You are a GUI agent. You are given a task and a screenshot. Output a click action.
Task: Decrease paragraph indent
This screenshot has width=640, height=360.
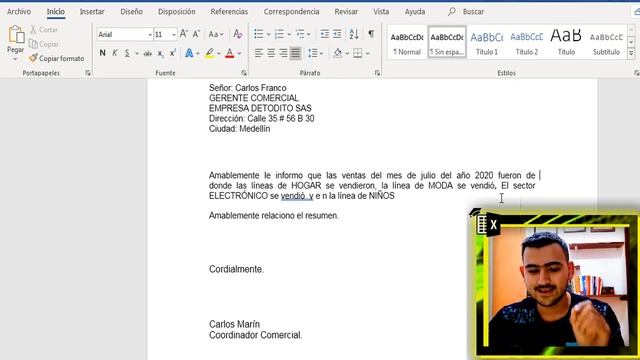point(324,34)
